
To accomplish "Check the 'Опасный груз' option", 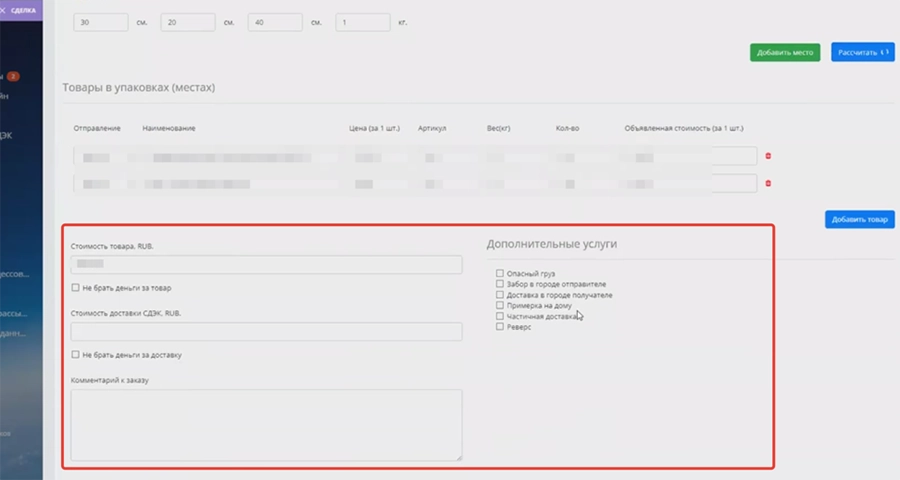I will tap(500, 273).
